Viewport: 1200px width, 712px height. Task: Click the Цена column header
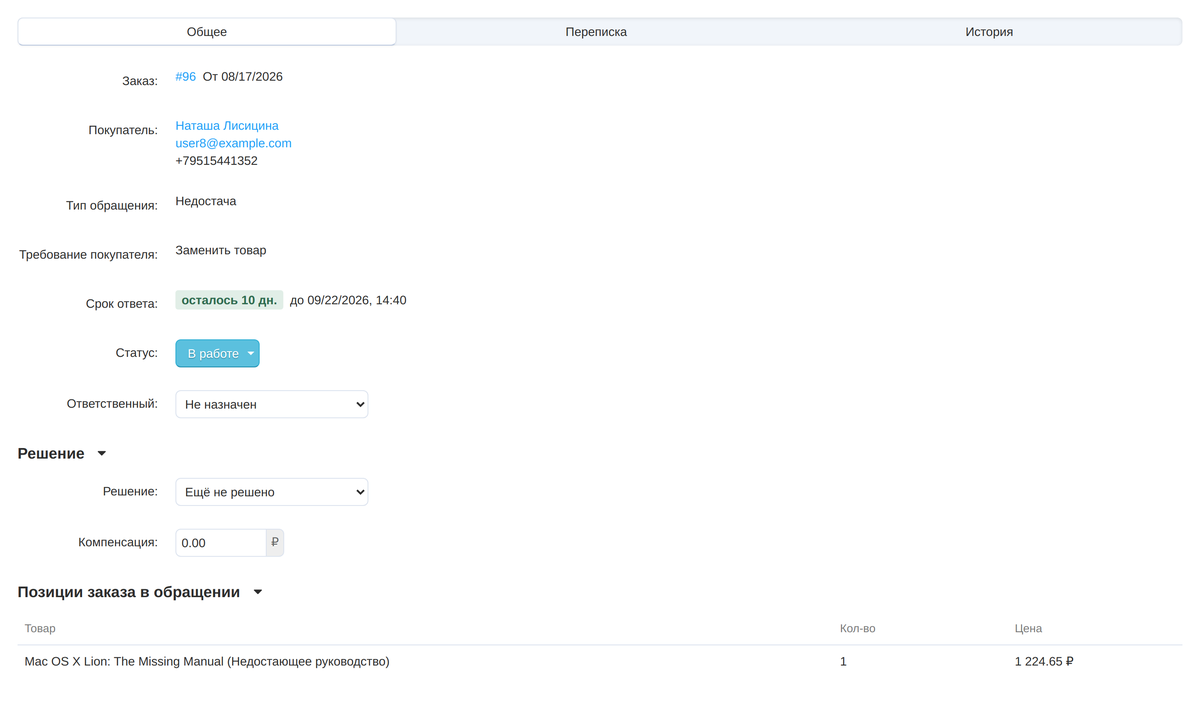1028,629
